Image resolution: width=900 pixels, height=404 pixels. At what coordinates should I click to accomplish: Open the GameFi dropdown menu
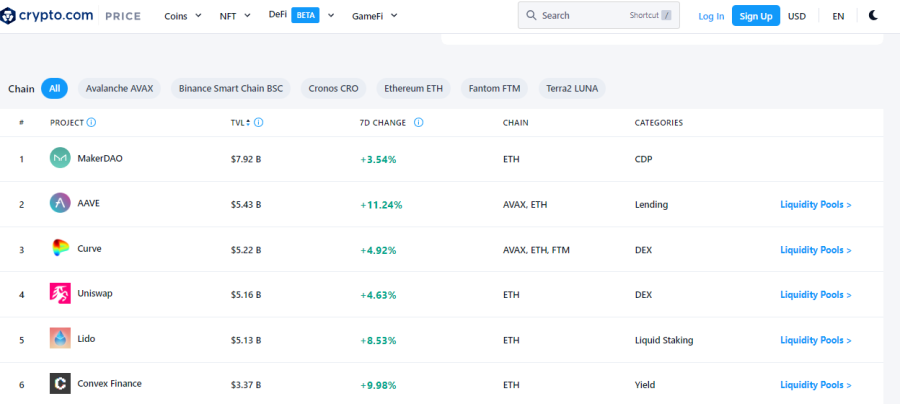pos(375,15)
